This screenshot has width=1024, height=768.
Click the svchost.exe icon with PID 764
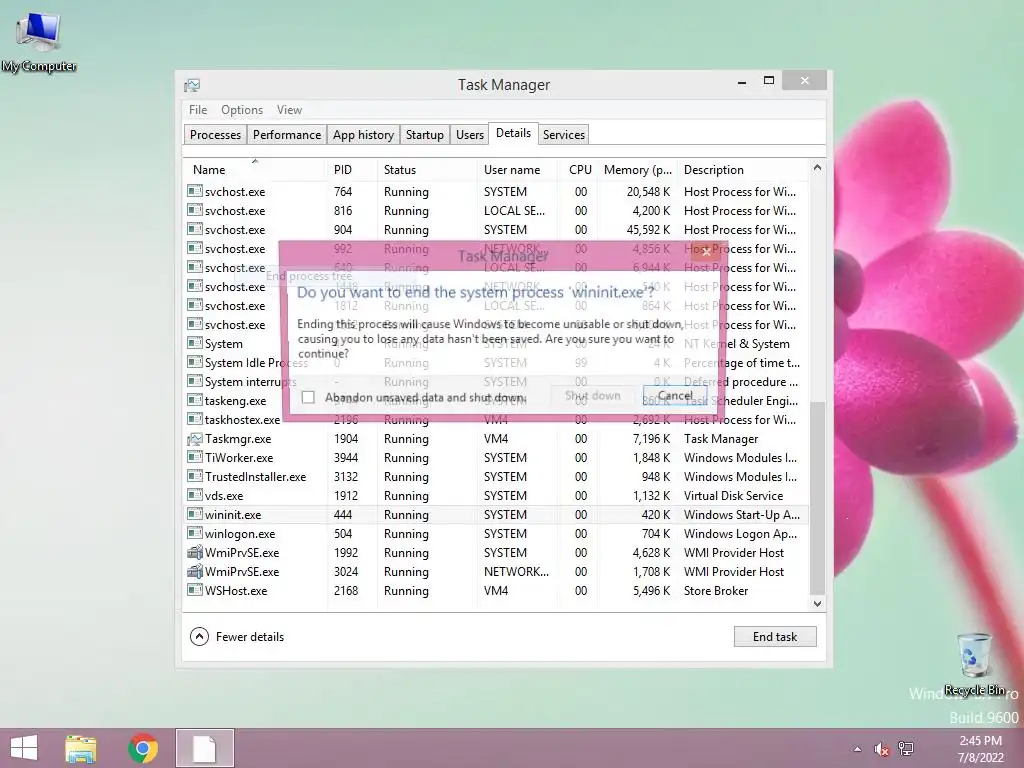(194, 191)
